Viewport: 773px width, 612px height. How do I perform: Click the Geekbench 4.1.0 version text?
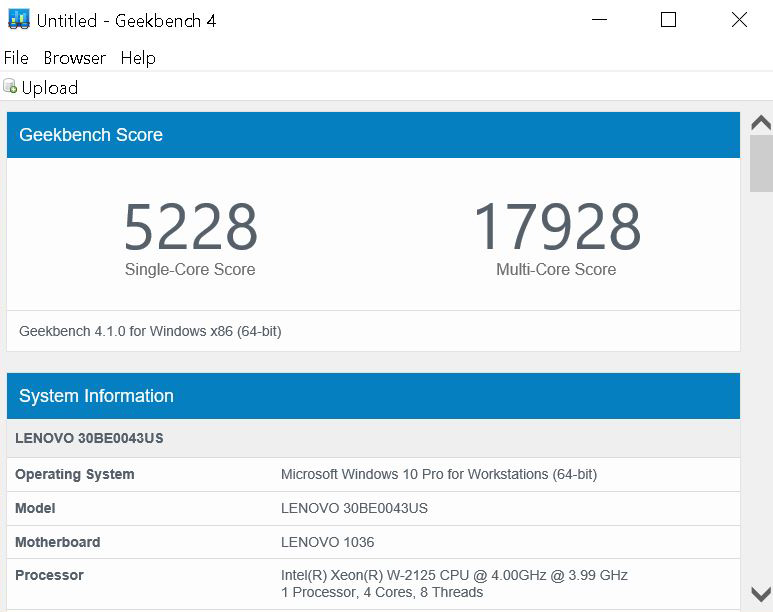pyautogui.click(x=150, y=331)
